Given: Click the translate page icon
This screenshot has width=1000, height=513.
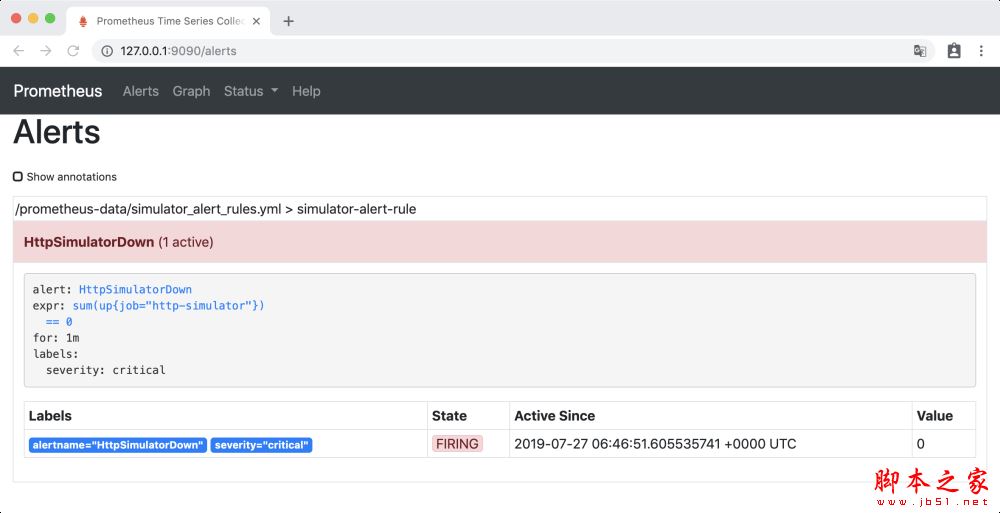Looking at the screenshot, I should [x=920, y=51].
